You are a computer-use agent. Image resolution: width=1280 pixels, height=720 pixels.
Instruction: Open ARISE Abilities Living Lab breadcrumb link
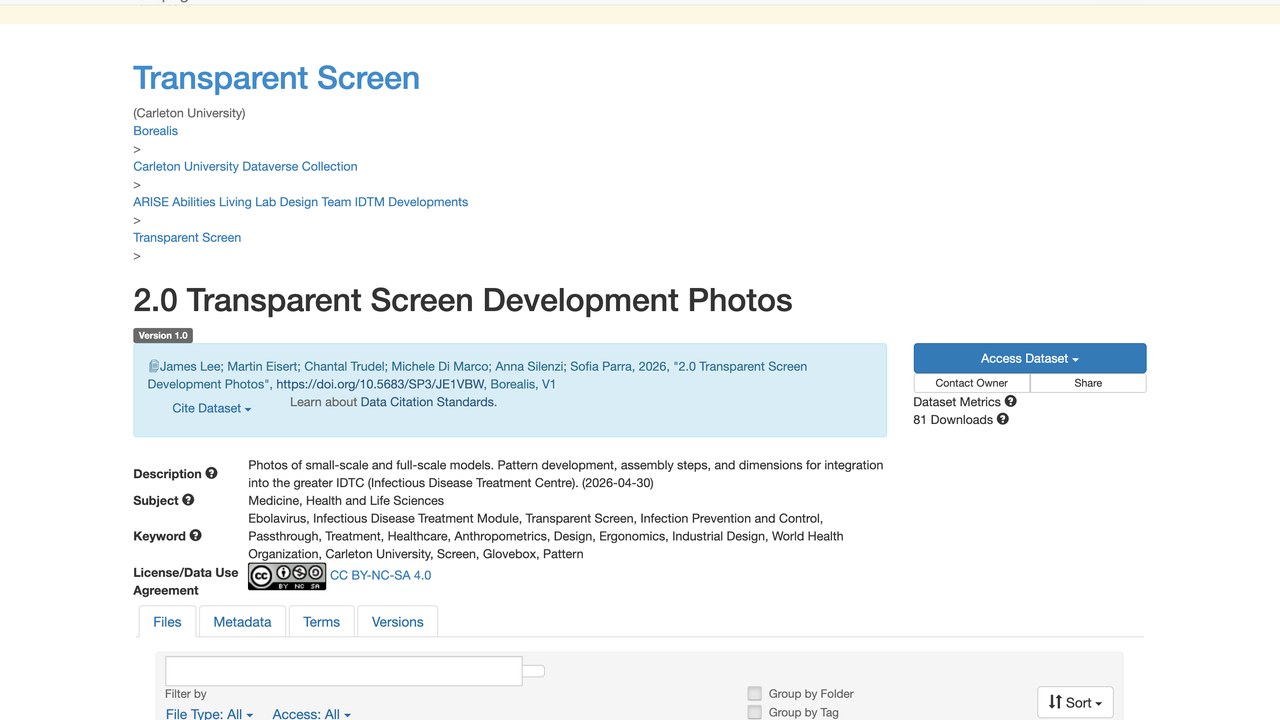[x=301, y=202]
